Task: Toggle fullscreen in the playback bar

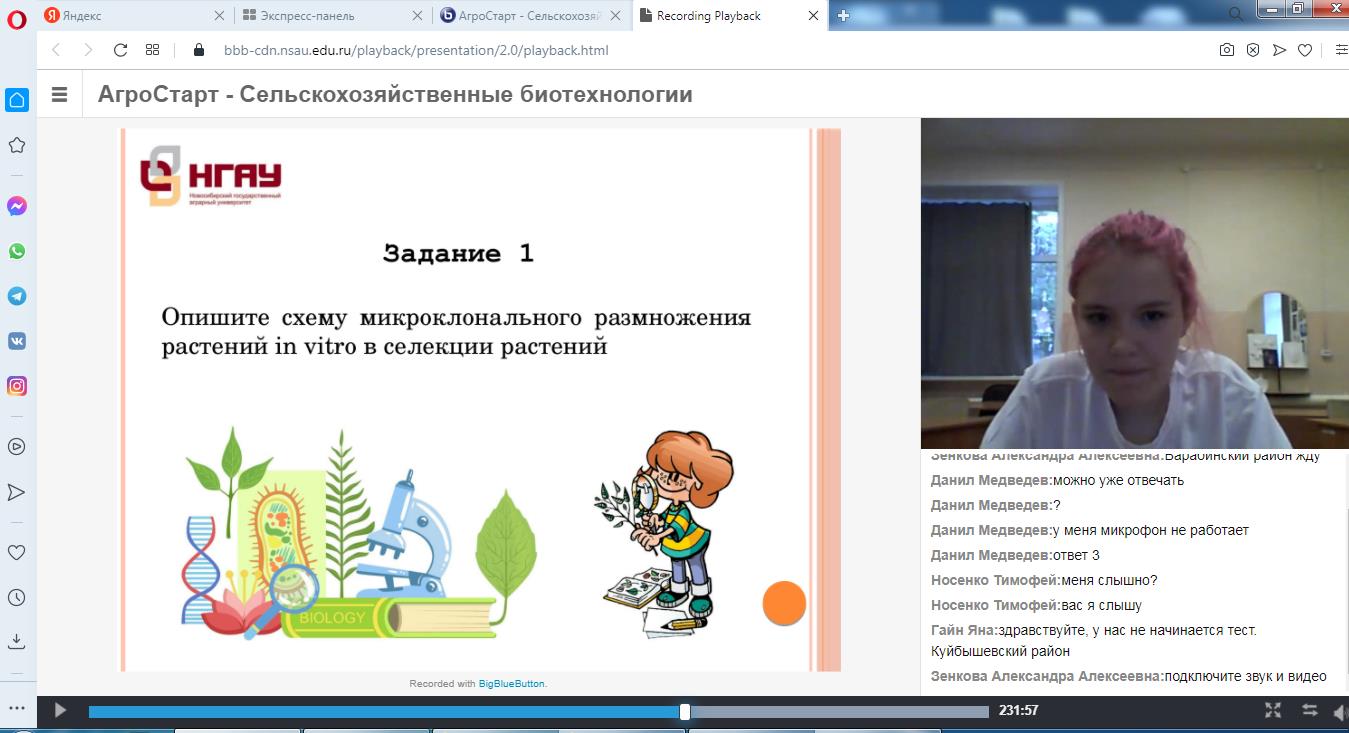Action: point(1273,711)
